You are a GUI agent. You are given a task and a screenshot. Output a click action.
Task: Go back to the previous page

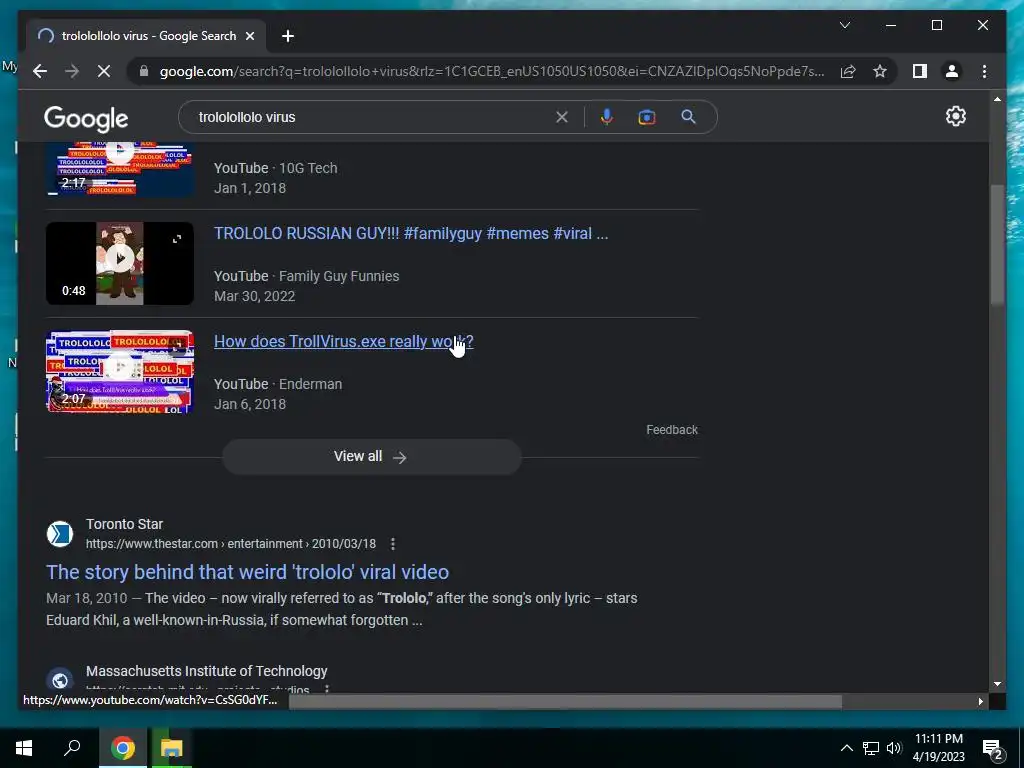tap(40, 71)
